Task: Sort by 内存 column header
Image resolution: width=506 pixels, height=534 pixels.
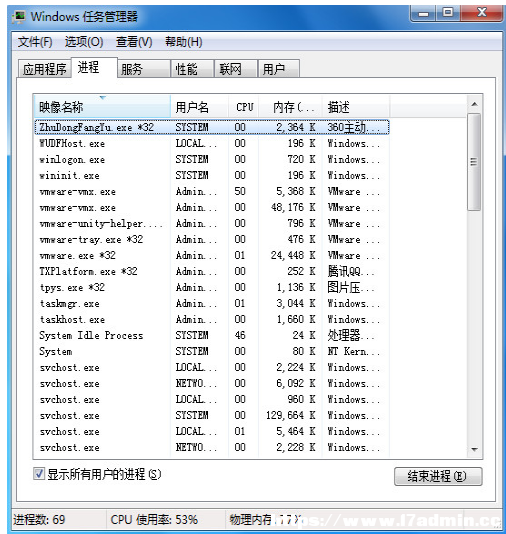Action: point(290,107)
